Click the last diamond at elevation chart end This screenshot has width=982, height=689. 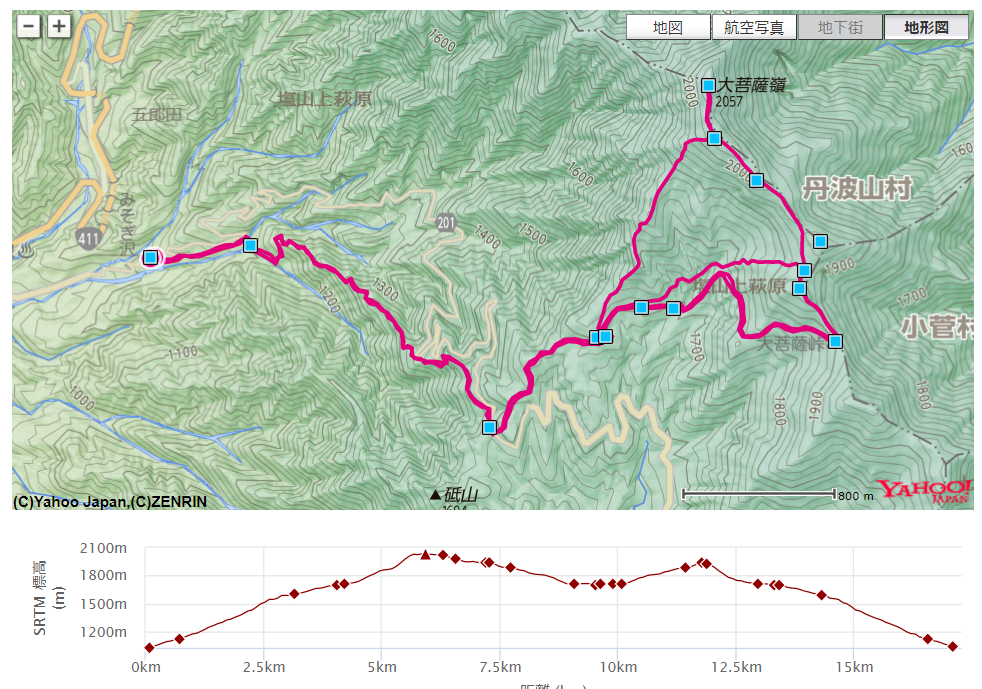[x=953, y=646]
